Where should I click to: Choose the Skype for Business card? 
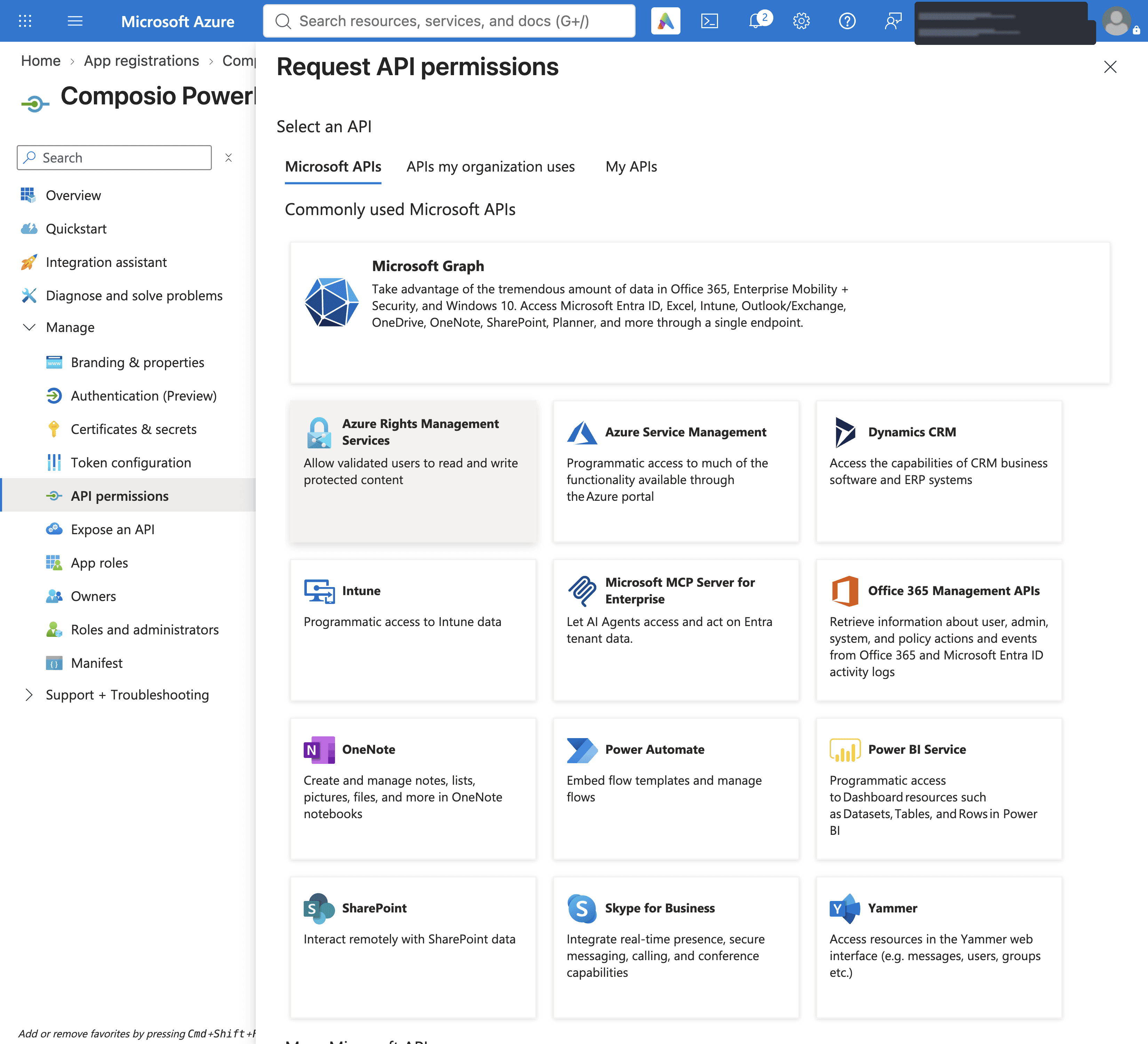676,948
